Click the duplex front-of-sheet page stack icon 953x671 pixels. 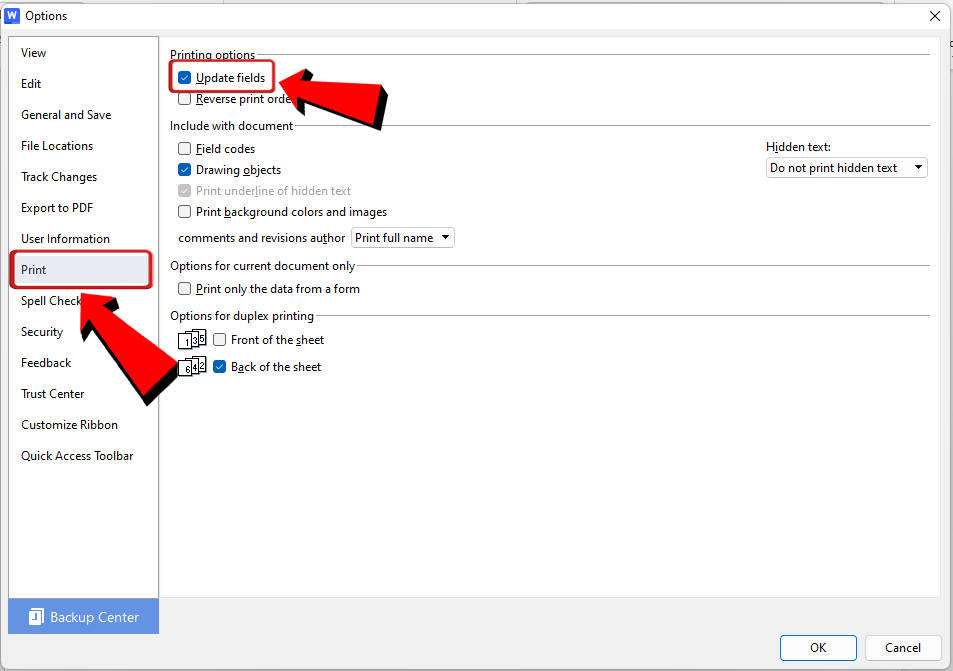tap(191, 339)
